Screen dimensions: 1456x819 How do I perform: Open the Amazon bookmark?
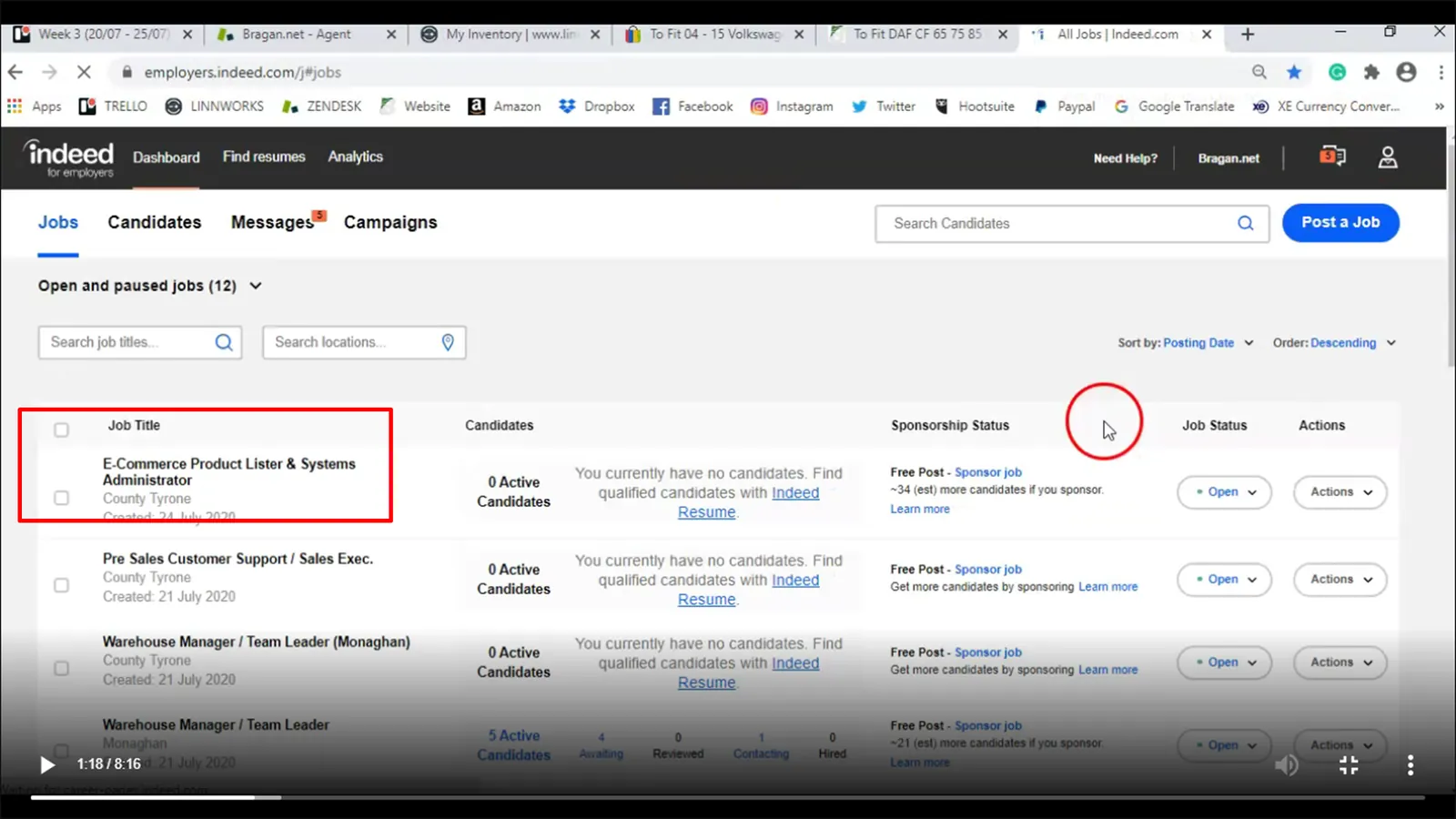pyautogui.click(x=504, y=106)
